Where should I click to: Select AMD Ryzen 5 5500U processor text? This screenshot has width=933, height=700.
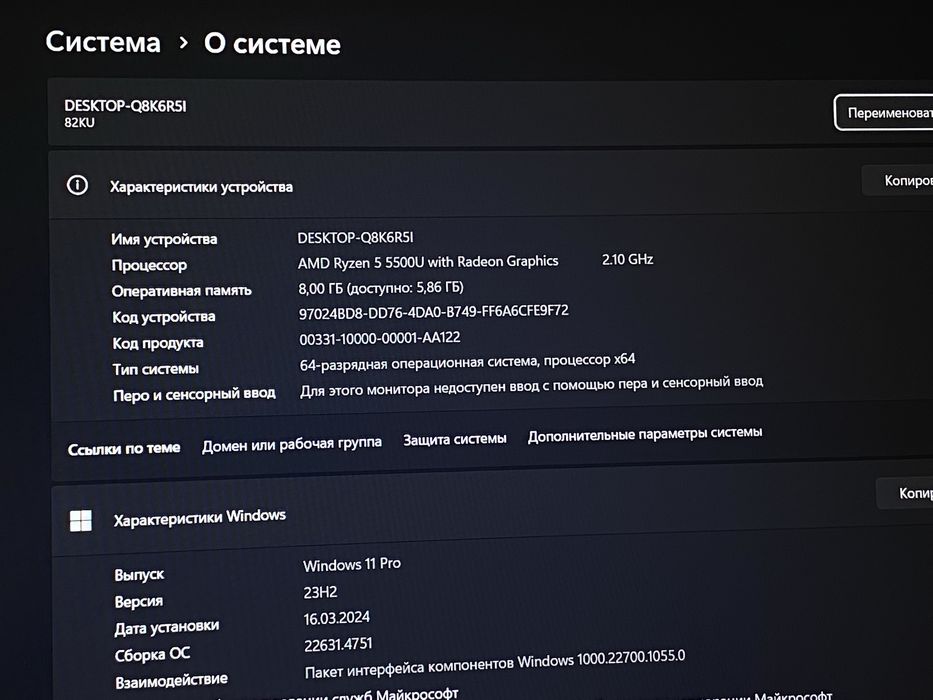pyautogui.click(x=428, y=262)
